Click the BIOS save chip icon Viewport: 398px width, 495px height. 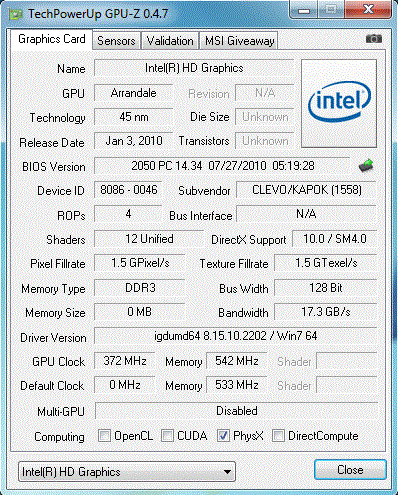pyautogui.click(x=366, y=165)
